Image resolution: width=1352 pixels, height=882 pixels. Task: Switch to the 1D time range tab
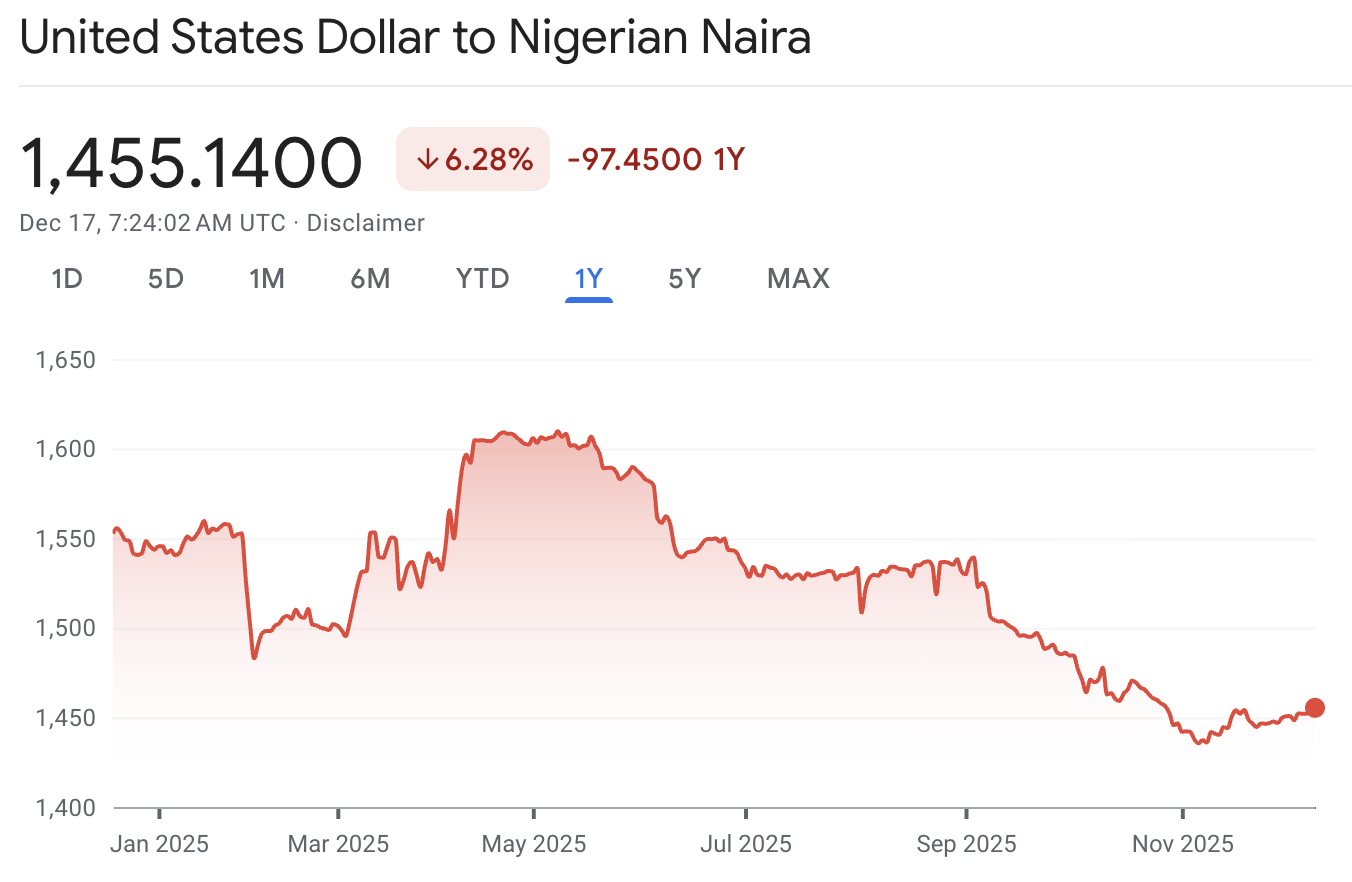pos(66,279)
